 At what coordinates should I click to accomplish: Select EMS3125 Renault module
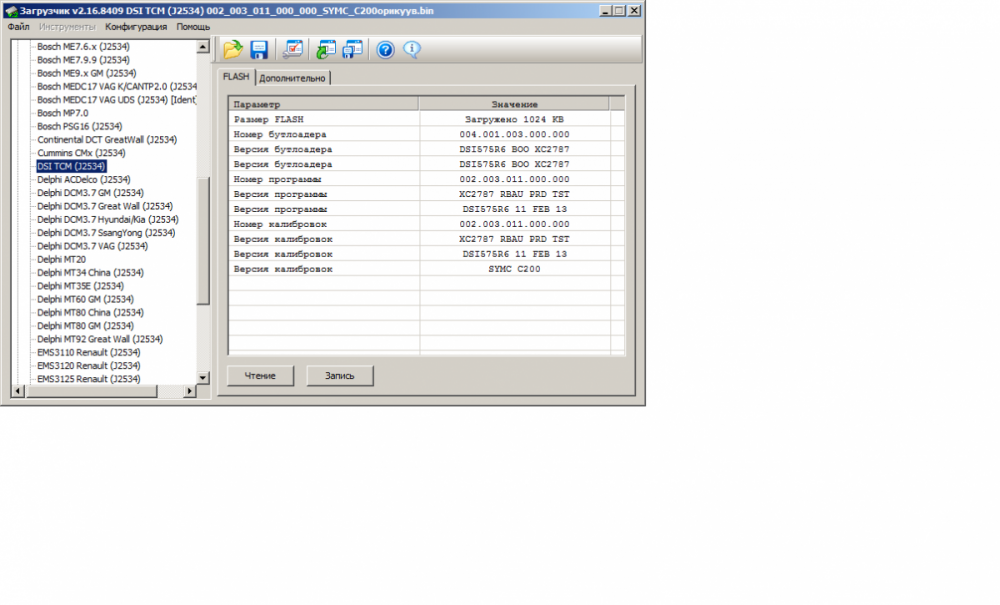pyautogui.click(x=89, y=379)
